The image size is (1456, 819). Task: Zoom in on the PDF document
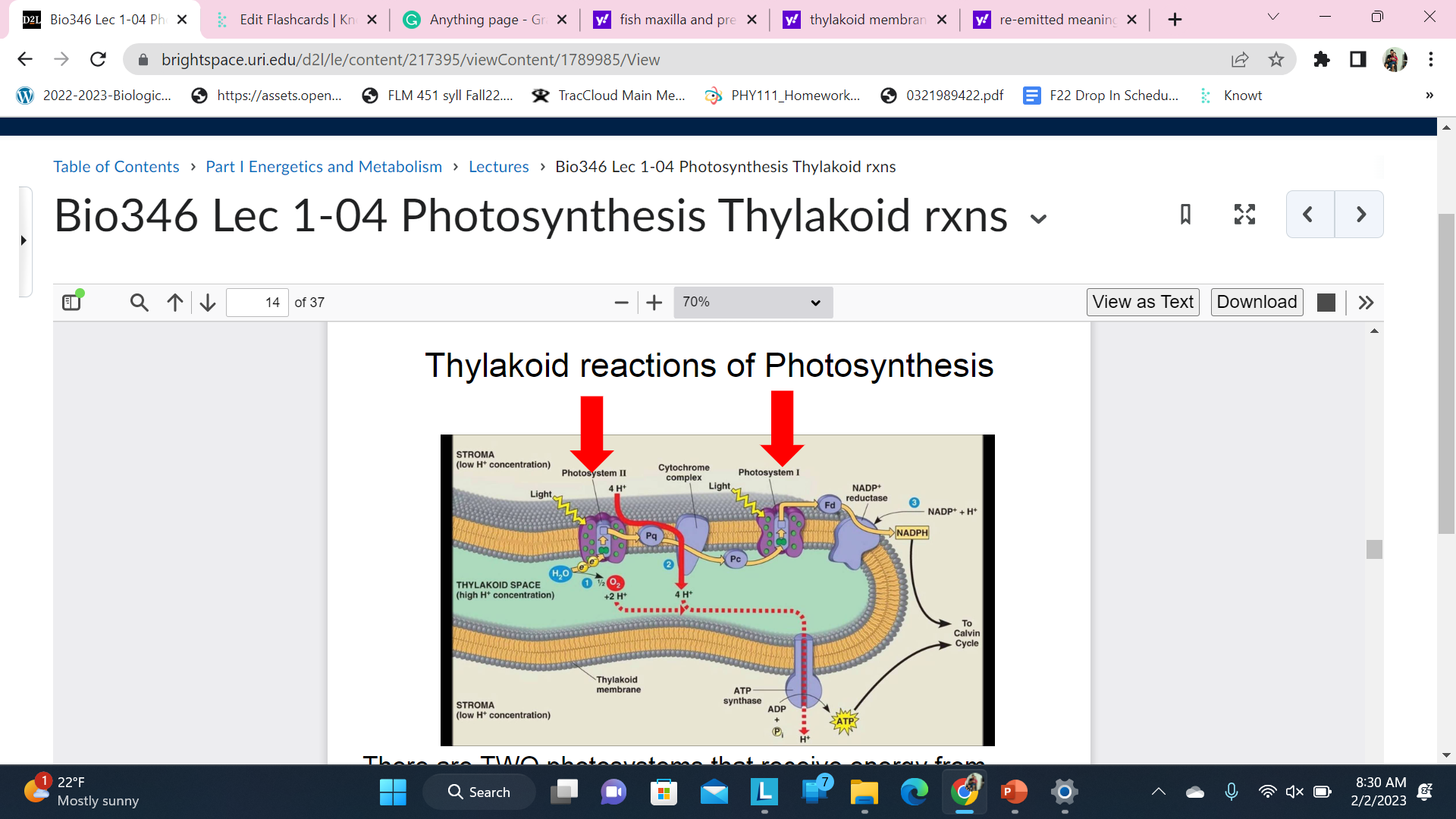[x=654, y=303]
